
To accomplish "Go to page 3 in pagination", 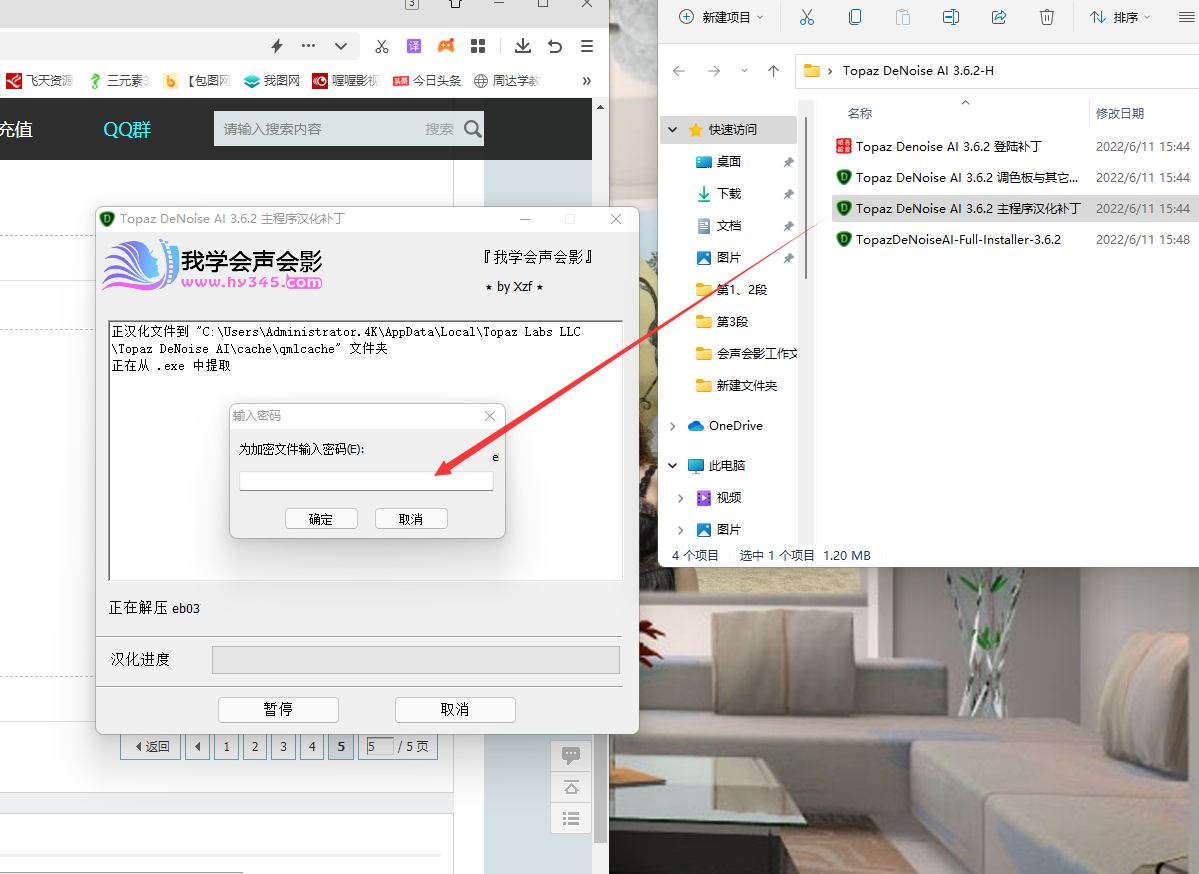I will pyautogui.click(x=284, y=747).
